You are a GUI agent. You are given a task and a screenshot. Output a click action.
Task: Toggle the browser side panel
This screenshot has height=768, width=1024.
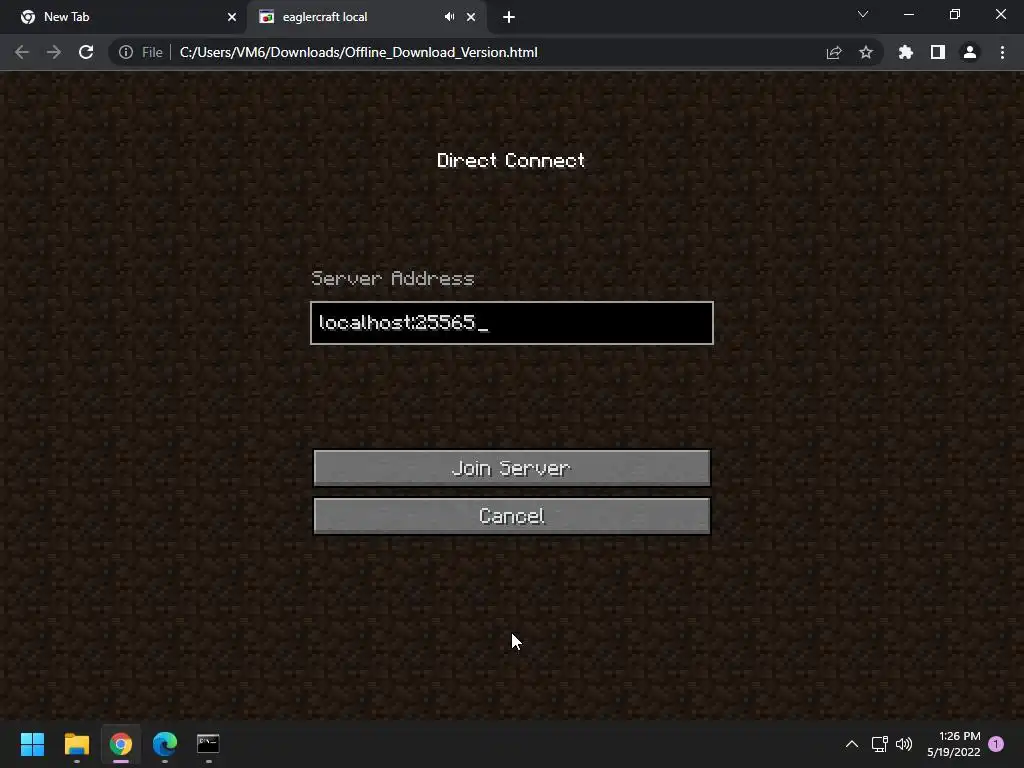tap(938, 52)
